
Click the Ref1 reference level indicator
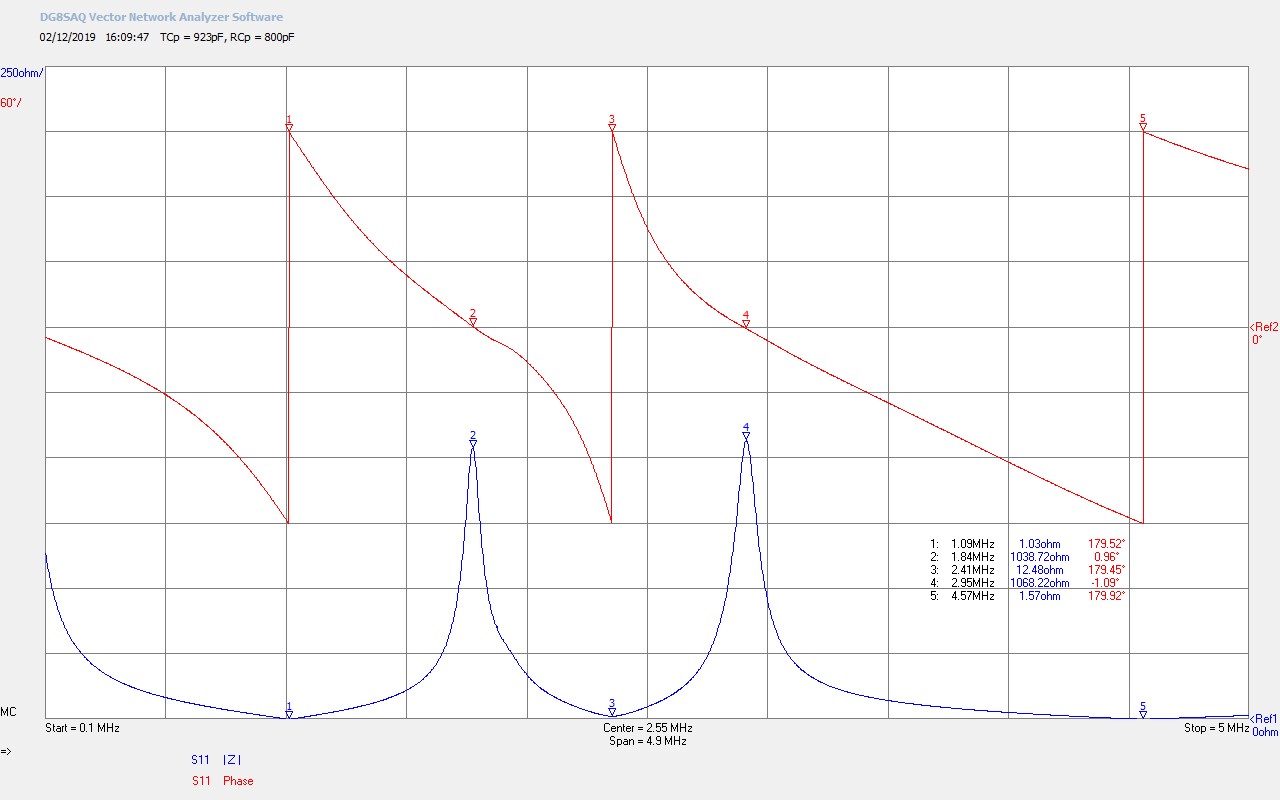click(x=1264, y=718)
